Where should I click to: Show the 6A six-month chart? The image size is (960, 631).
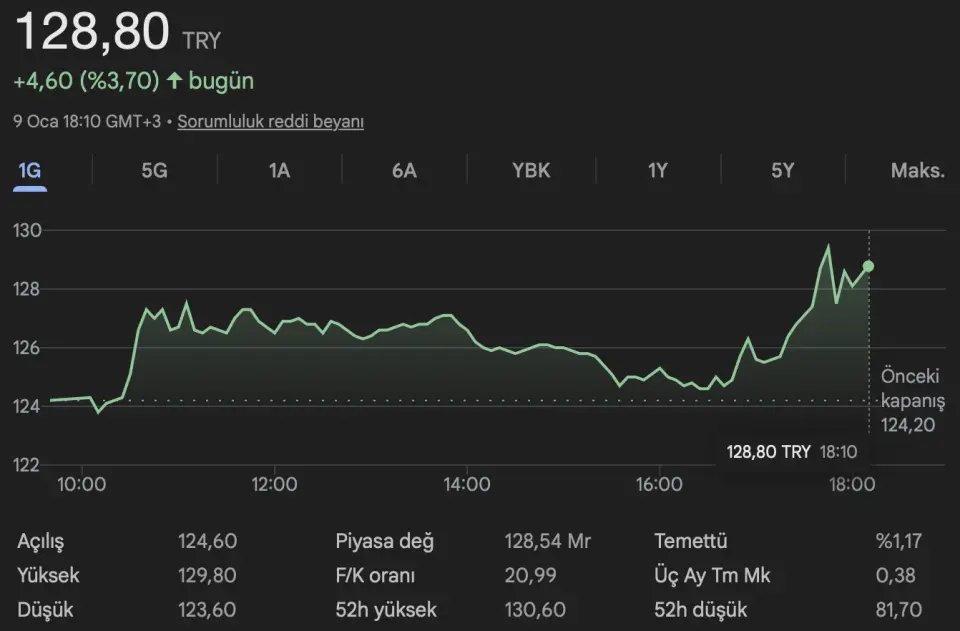(404, 170)
